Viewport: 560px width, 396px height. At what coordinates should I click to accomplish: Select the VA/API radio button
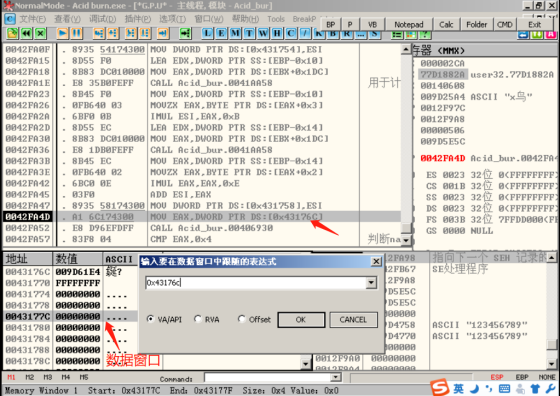[150, 319]
